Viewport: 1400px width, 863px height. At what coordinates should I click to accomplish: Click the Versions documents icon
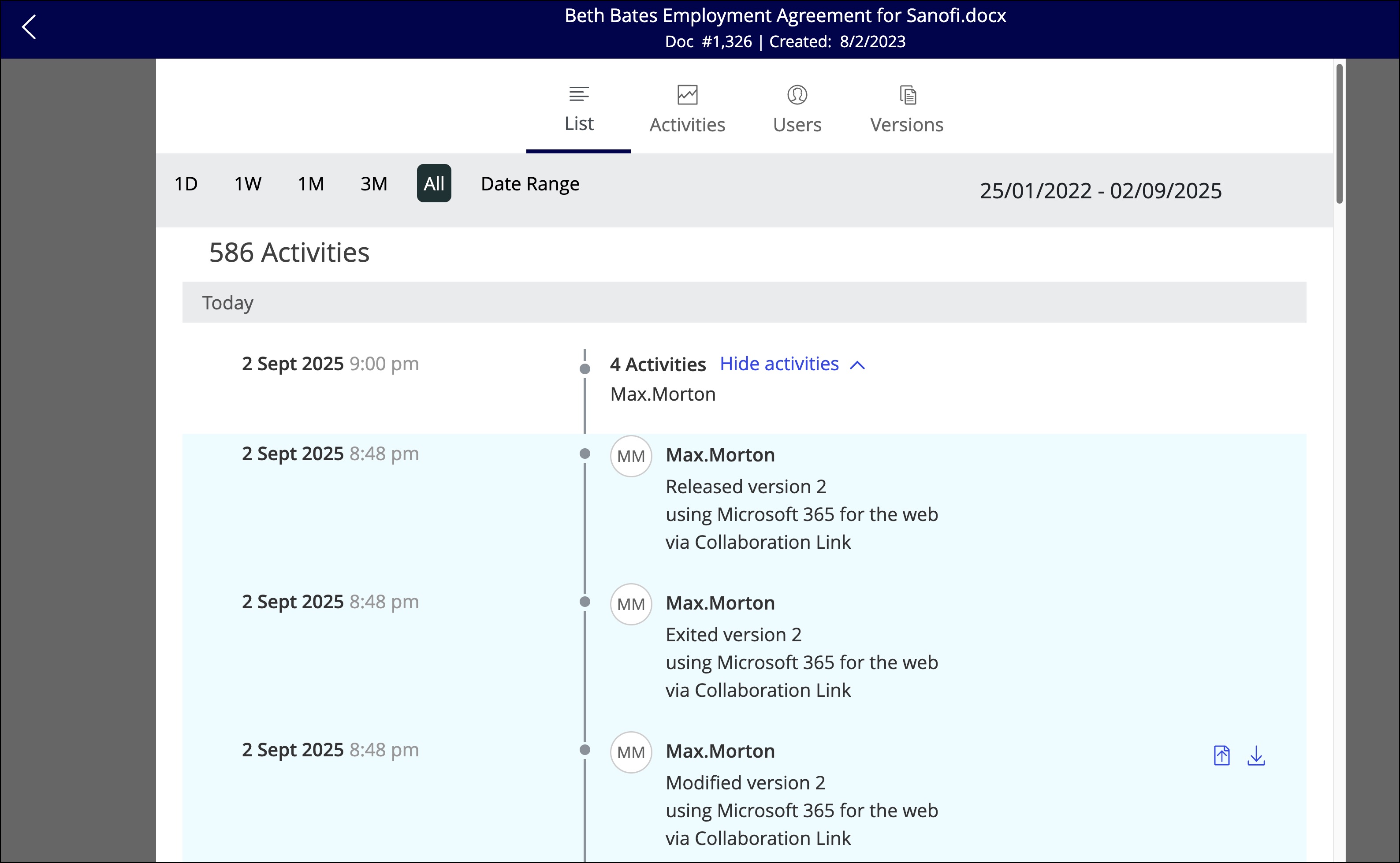[908, 95]
